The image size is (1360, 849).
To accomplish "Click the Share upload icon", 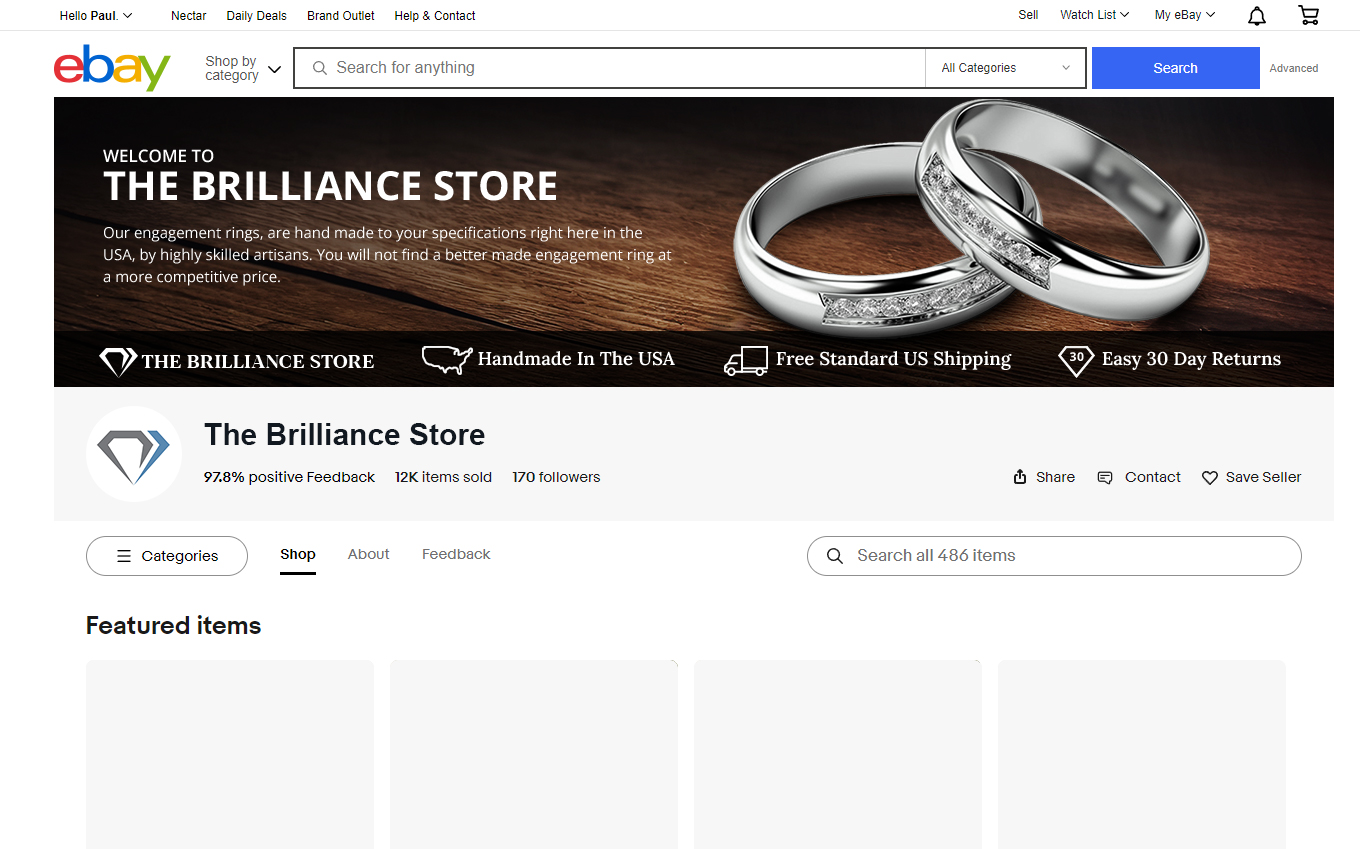I will (x=1020, y=477).
